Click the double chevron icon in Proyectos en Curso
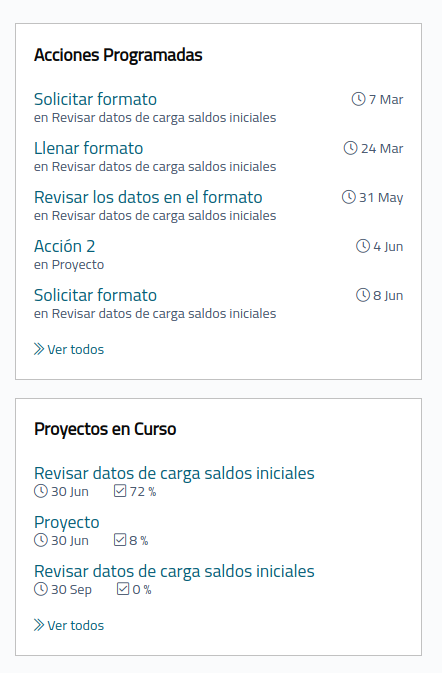 (x=39, y=625)
